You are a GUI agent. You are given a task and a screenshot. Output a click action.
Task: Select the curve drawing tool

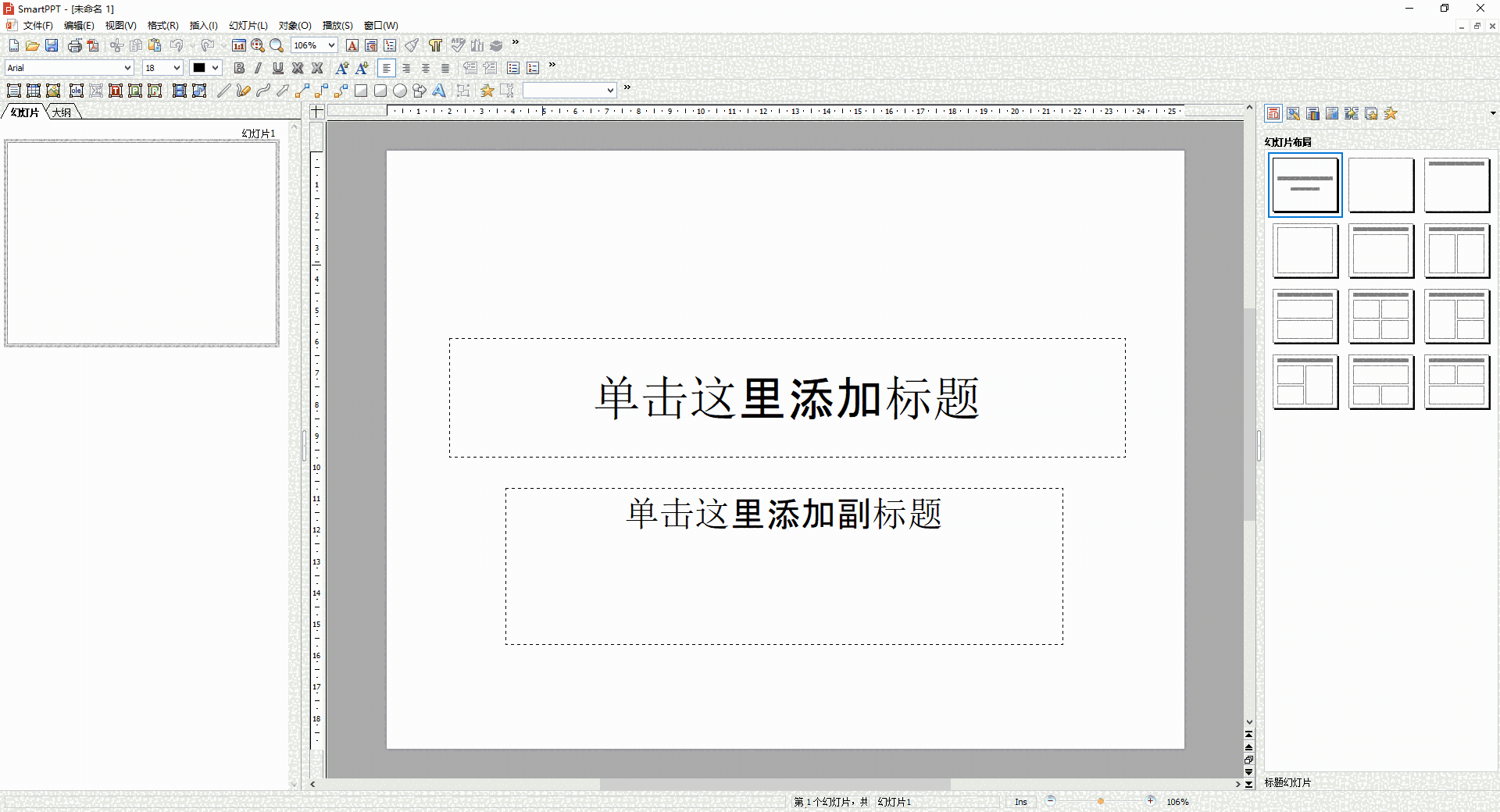(262, 91)
